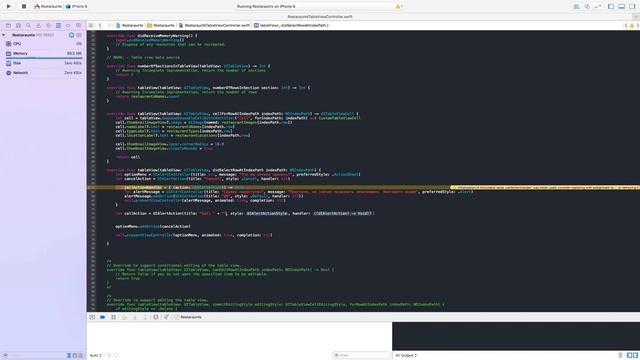This screenshot has height=360, width=640.
Task: Open the Symbol navigator
Action: (18, 25)
